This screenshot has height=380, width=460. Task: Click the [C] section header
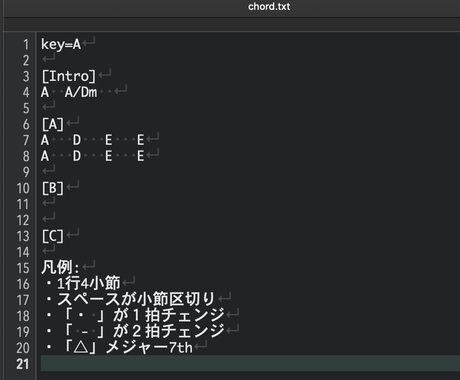53,236
